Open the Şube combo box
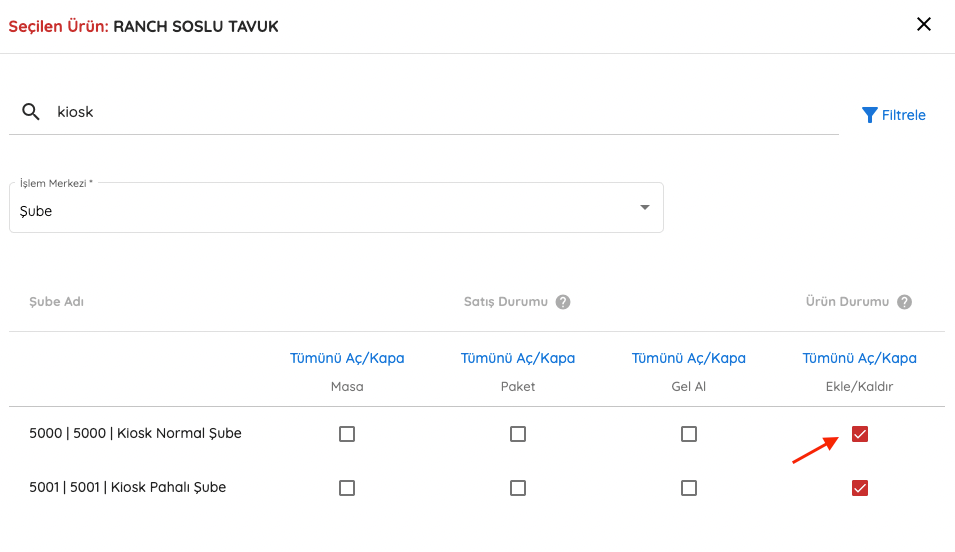This screenshot has width=955, height=552. coord(336,207)
